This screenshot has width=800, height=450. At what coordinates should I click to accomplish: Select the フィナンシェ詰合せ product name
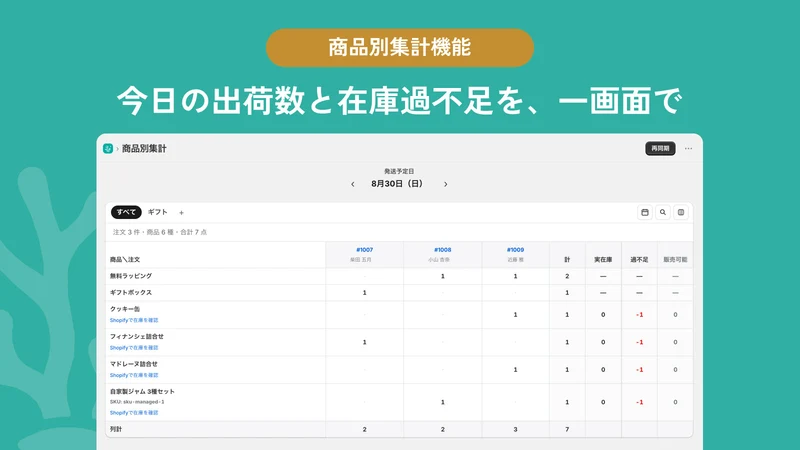point(137,337)
